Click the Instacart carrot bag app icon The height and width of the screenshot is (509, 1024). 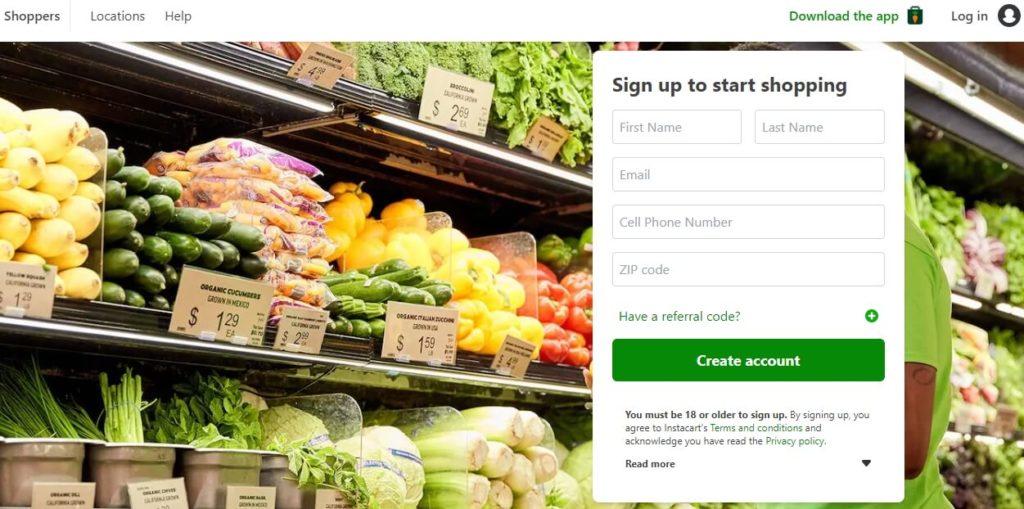point(916,16)
